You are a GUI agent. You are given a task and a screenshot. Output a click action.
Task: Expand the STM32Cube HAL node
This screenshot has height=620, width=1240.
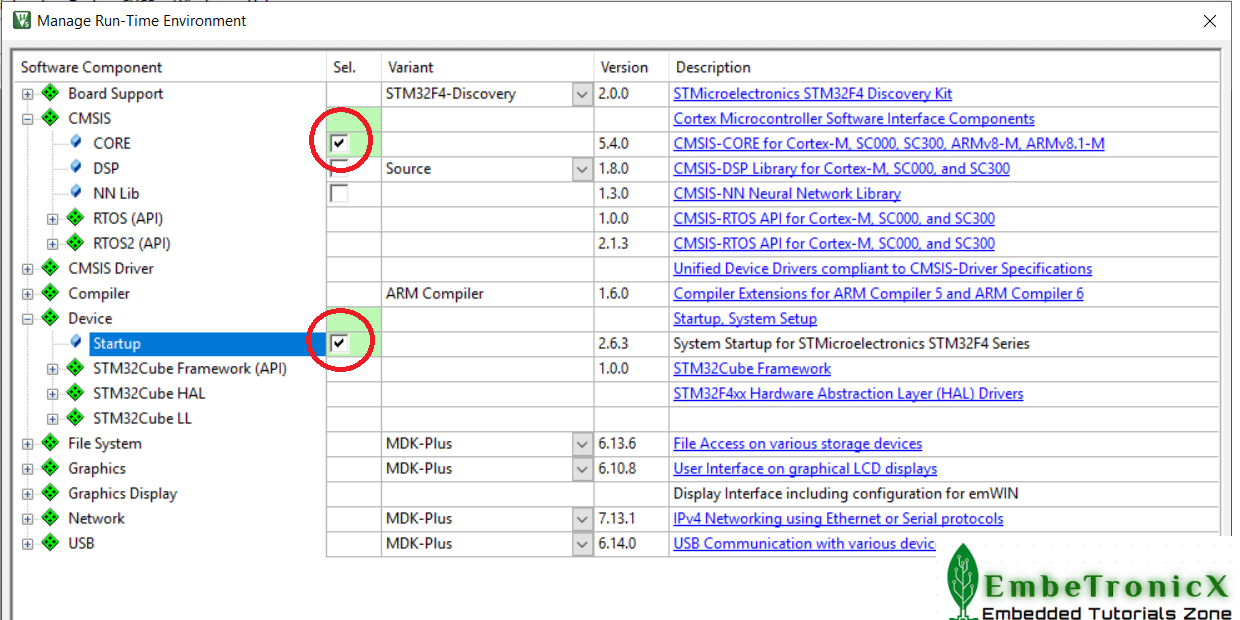click(x=53, y=394)
